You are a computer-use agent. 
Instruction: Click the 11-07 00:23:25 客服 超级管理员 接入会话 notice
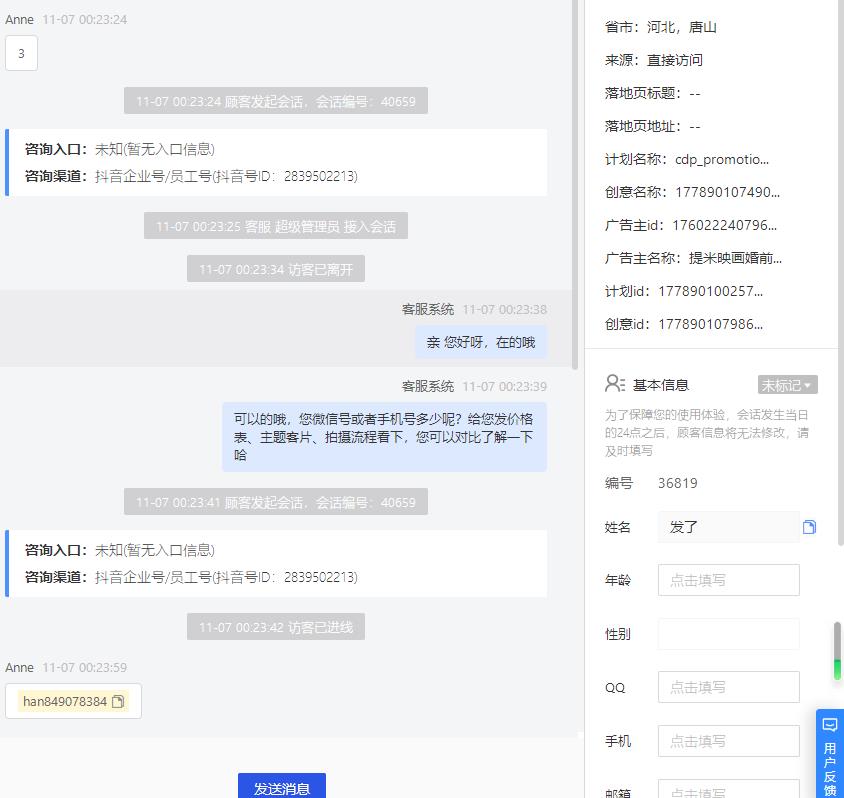click(276, 226)
